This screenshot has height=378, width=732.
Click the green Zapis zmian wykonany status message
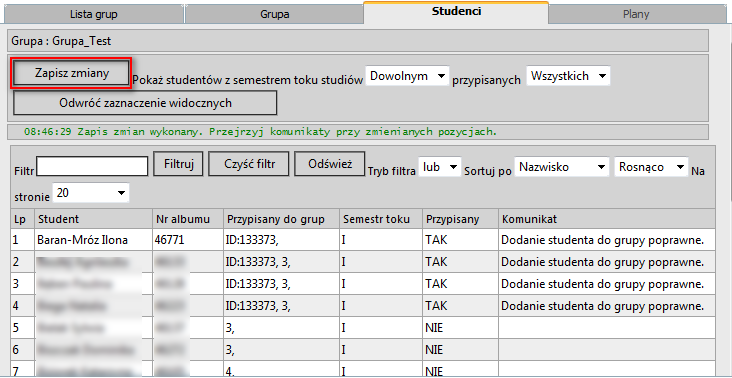[x=260, y=132]
